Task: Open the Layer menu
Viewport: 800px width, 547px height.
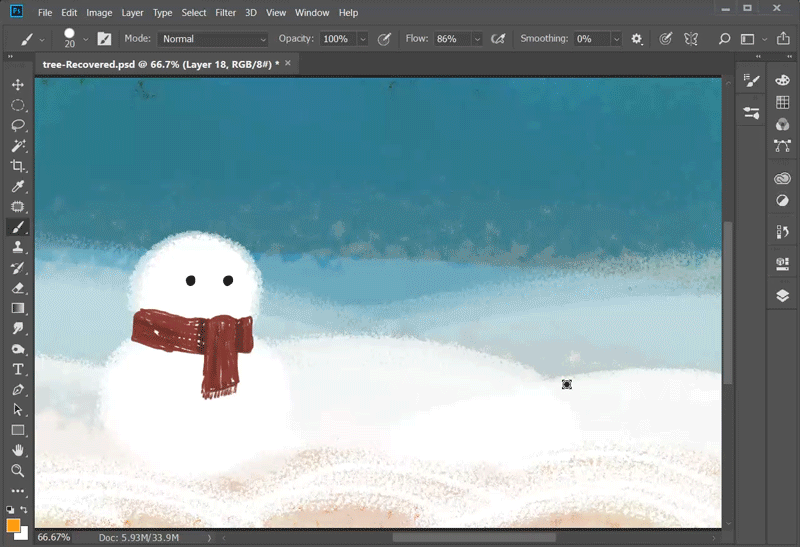Action: 132,13
